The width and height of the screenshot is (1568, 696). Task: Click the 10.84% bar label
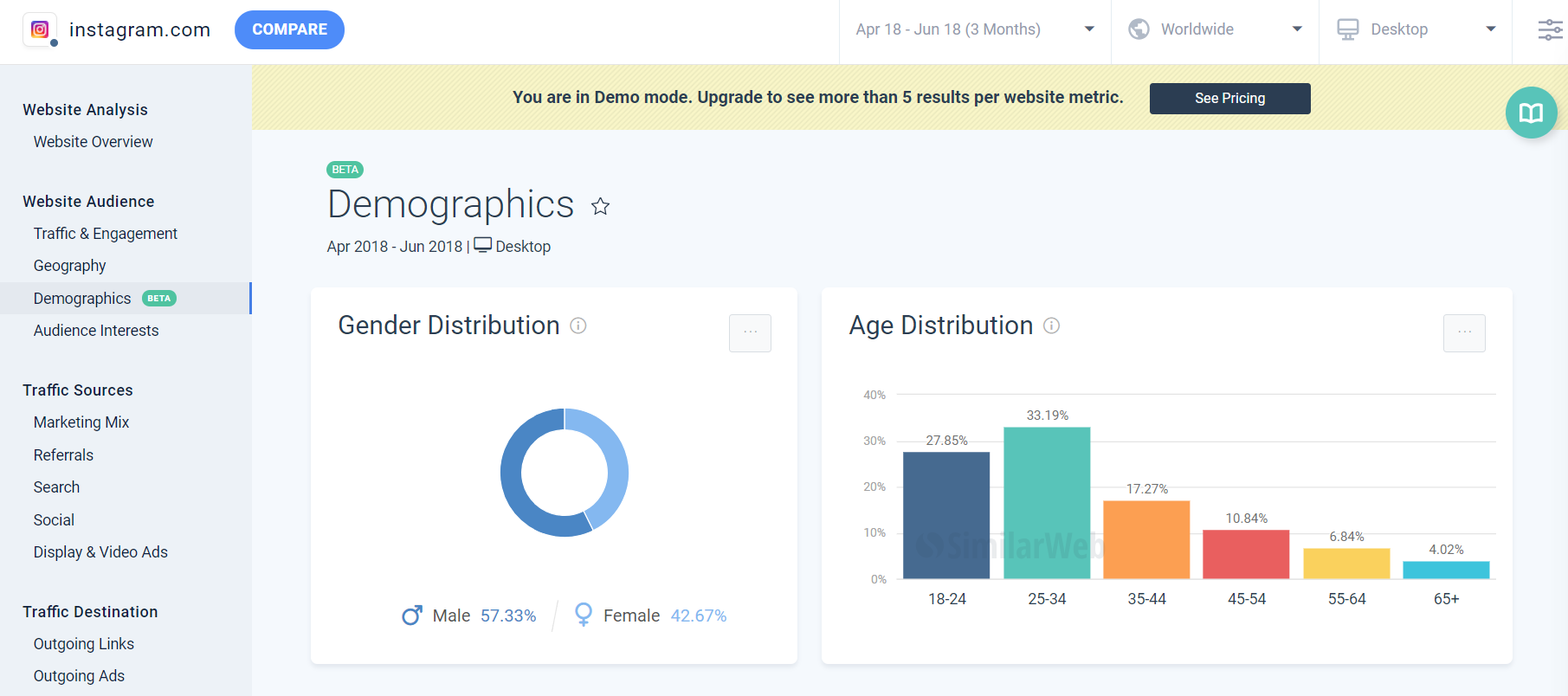pos(1246,519)
